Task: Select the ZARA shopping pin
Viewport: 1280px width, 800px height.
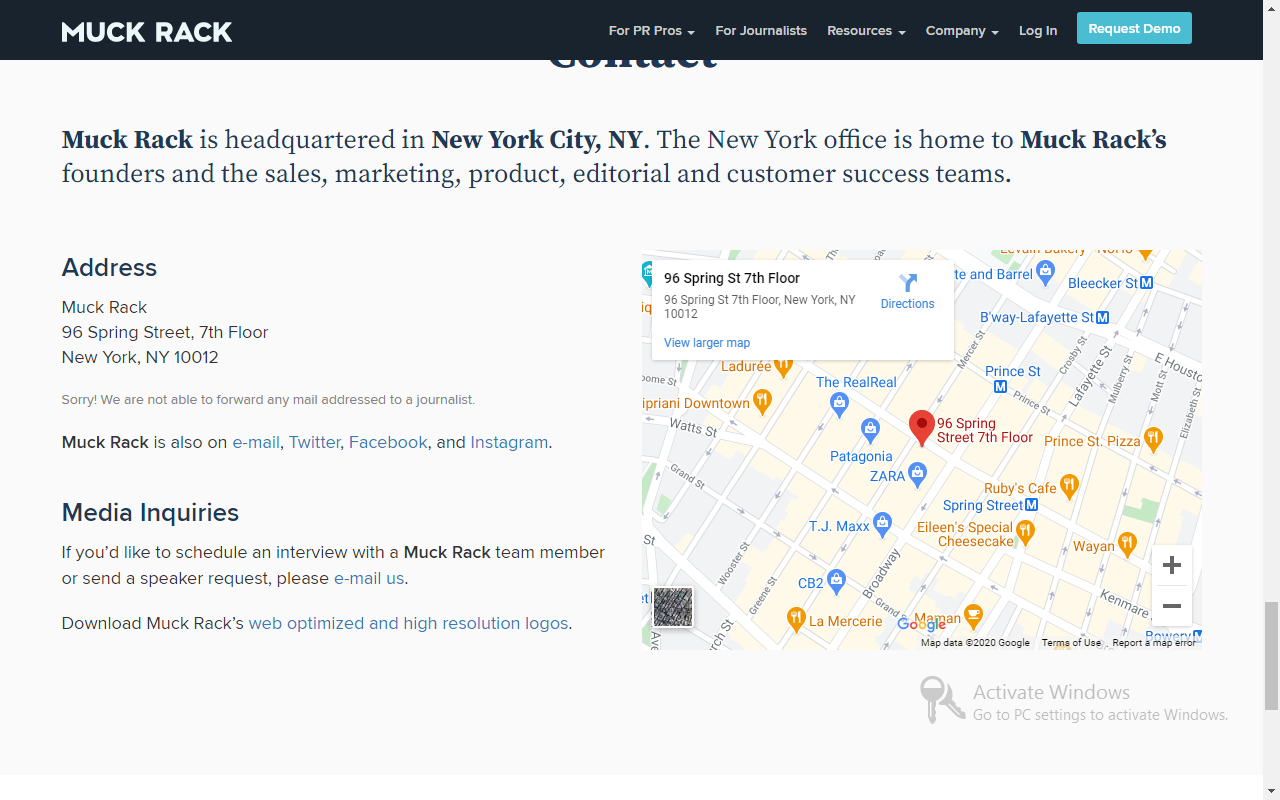Action: [x=918, y=474]
